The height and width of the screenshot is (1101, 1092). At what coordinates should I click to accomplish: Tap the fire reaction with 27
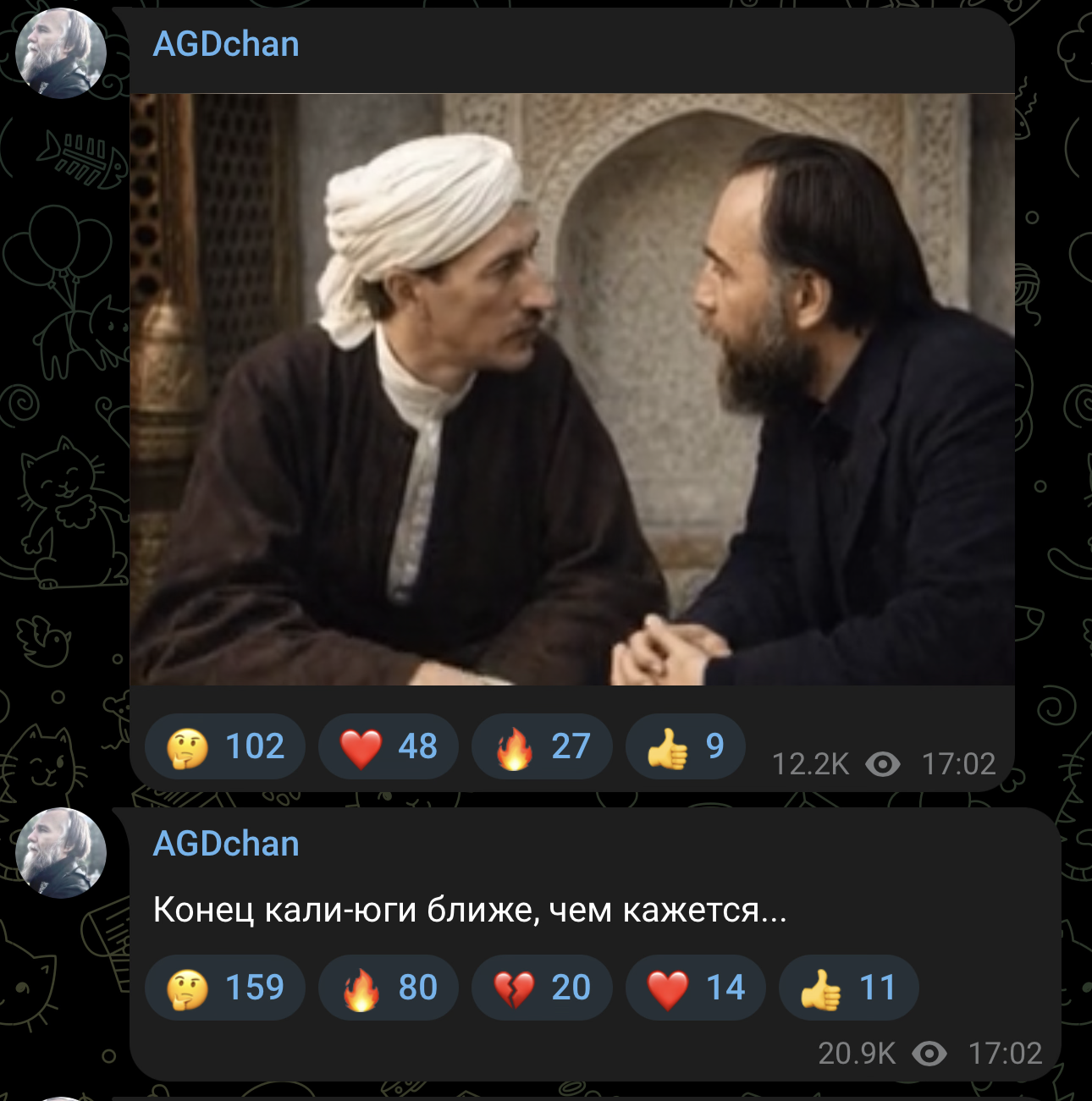542,746
